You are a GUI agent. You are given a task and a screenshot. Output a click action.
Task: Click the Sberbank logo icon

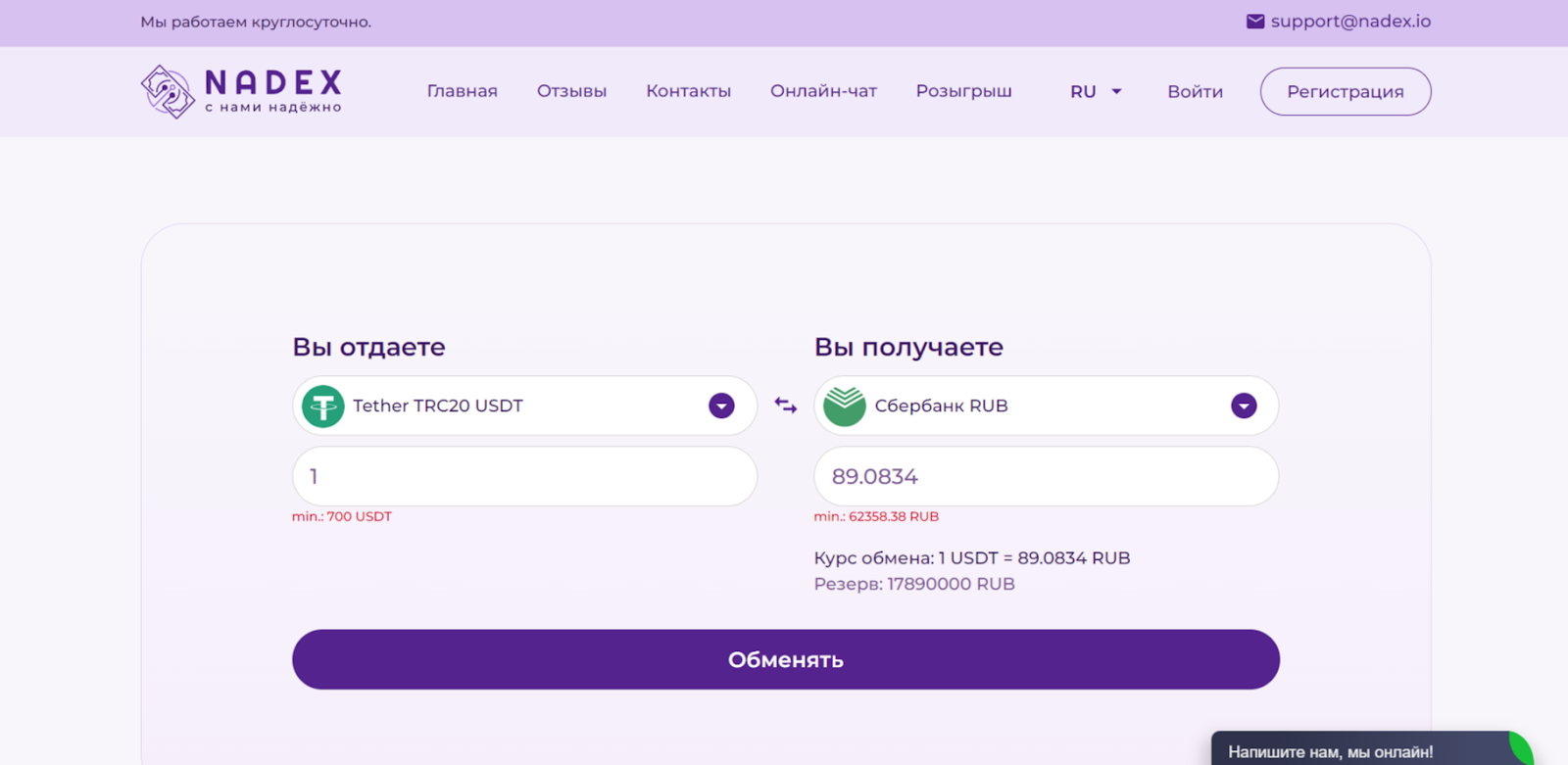(x=844, y=406)
